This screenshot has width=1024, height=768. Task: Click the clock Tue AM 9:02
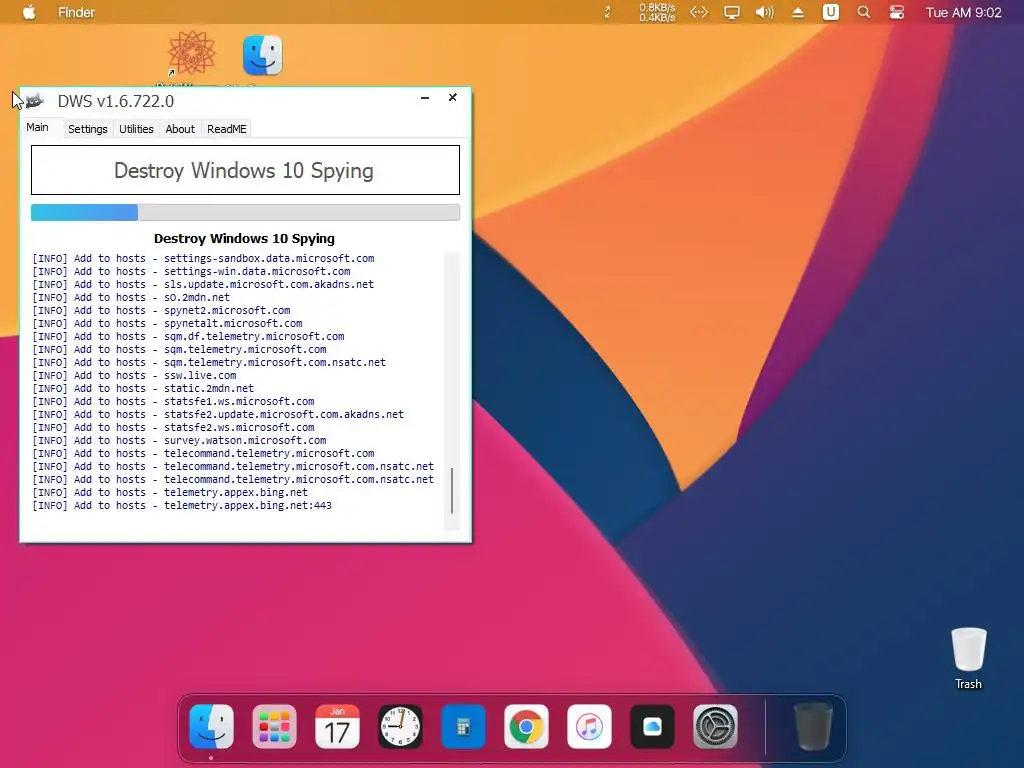pyautogui.click(x=963, y=12)
